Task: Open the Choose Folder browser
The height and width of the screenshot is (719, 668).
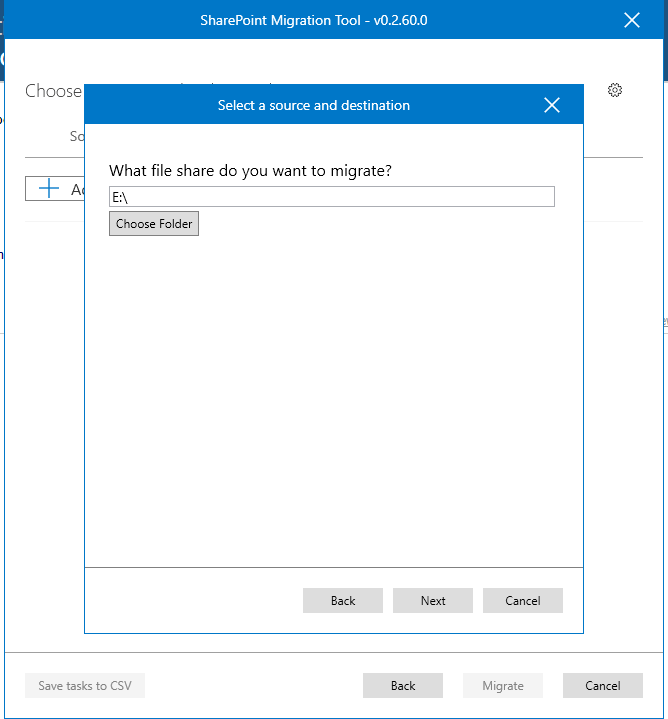Action: point(154,223)
